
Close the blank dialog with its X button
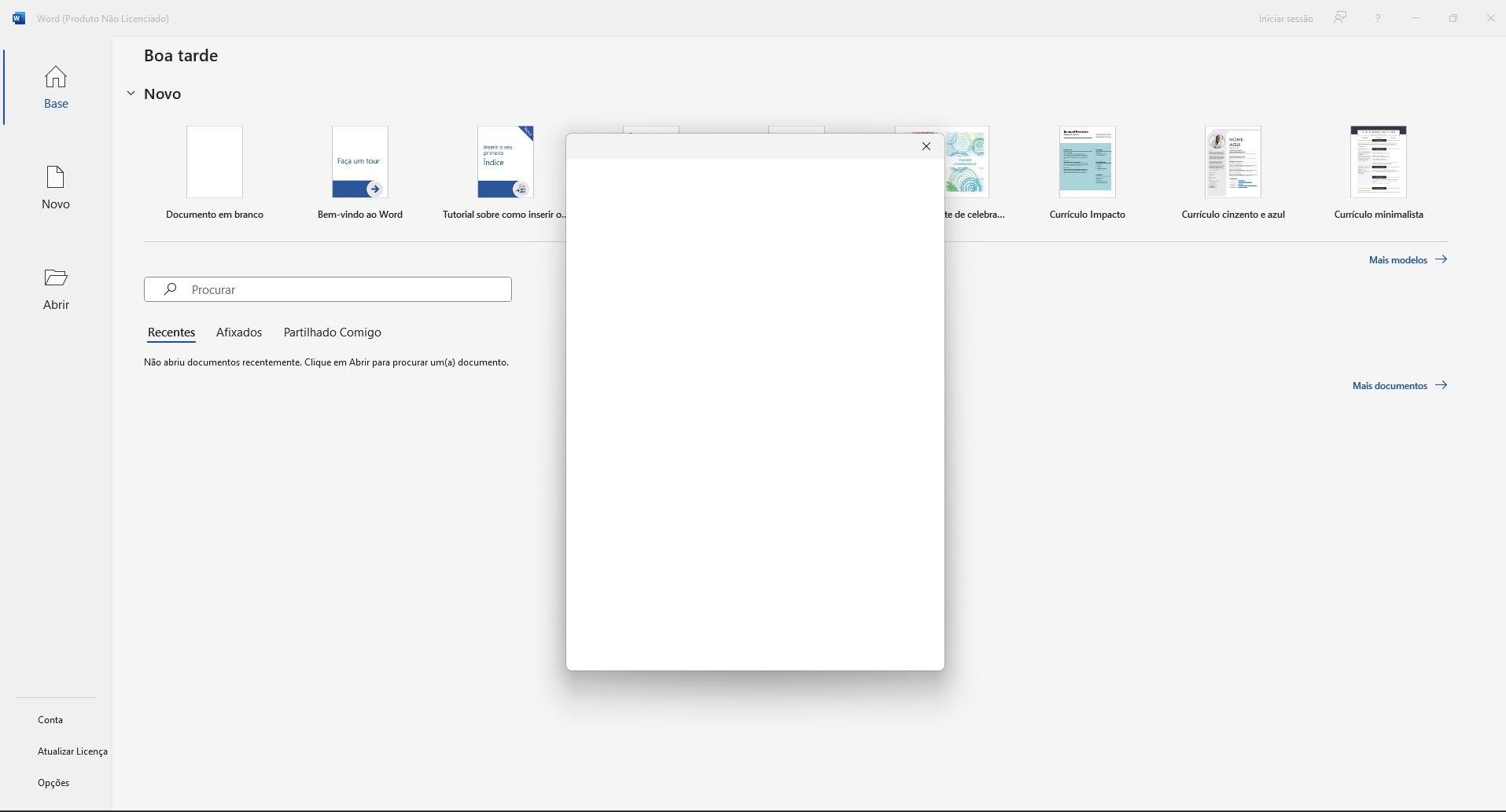click(926, 146)
